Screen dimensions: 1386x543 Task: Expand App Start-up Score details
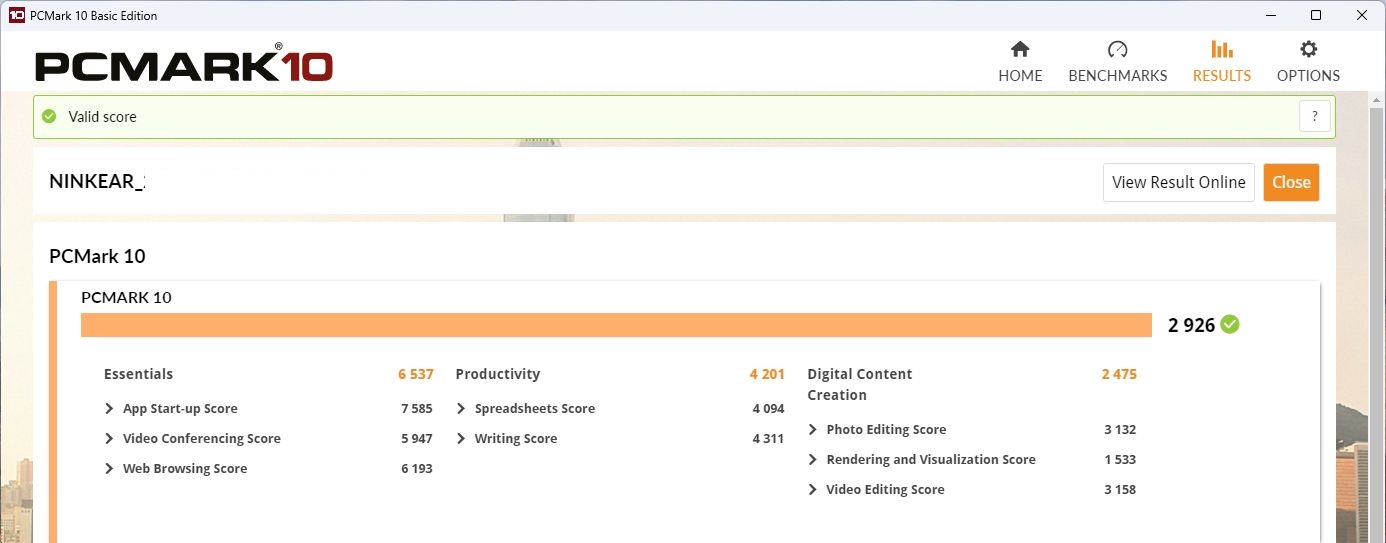(109, 409)
